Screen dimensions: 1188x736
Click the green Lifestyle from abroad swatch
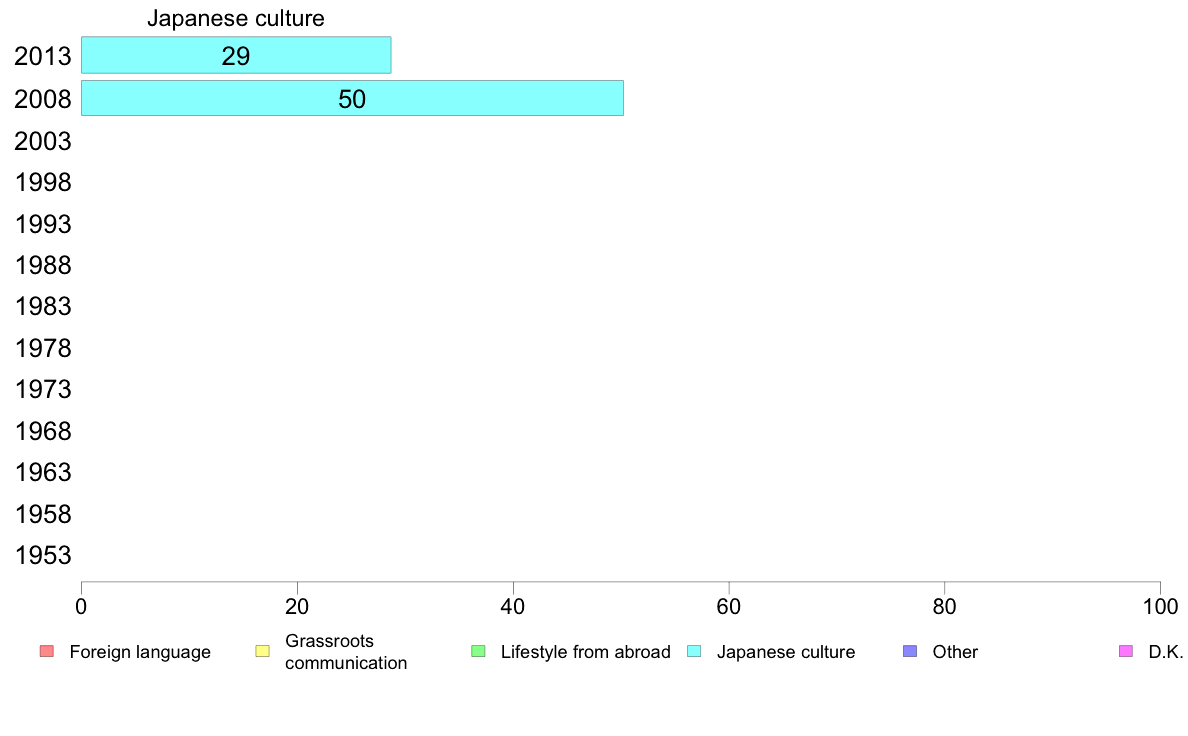click(x=478, y=651)
